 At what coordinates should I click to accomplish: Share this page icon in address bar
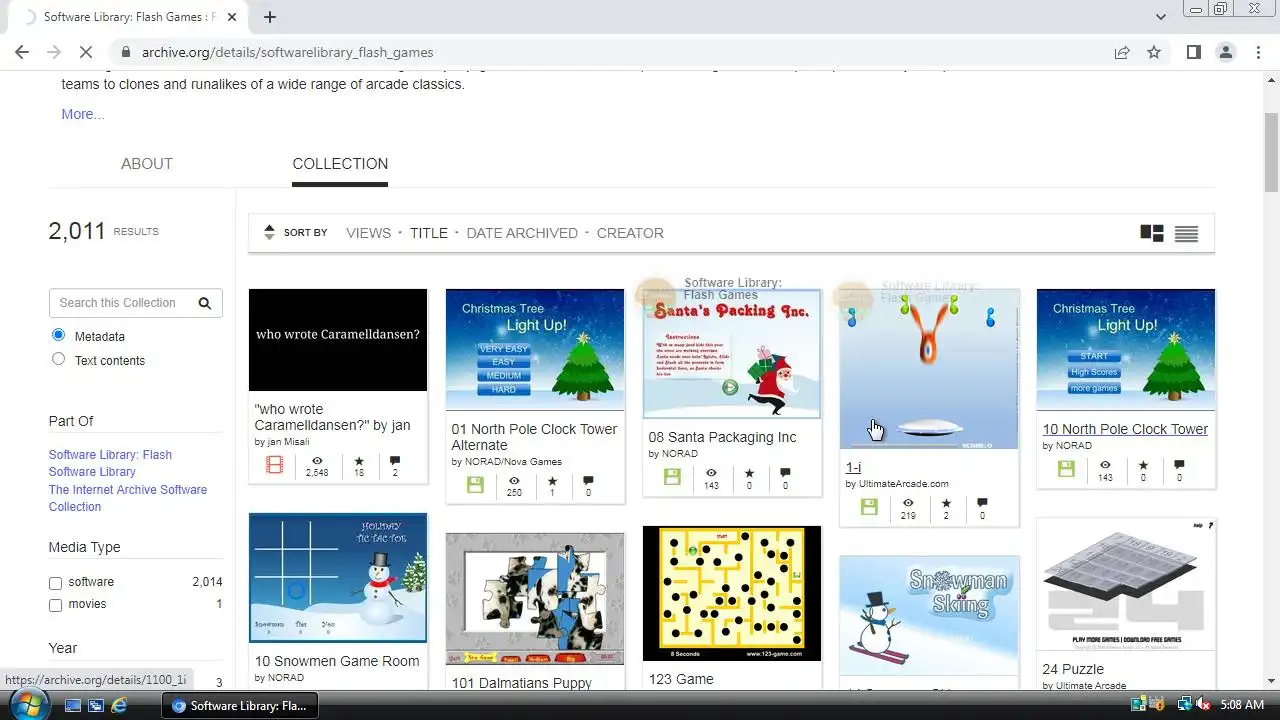pos(1122,52)
